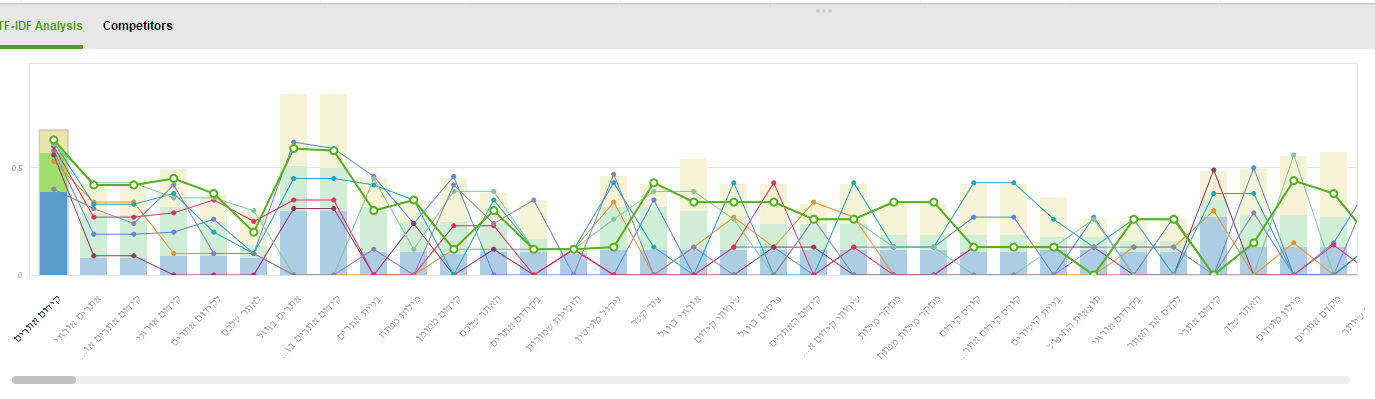Click the horizontal chart scrollbar thumb
Screen dimensions: 1375x399
point(44,380)
